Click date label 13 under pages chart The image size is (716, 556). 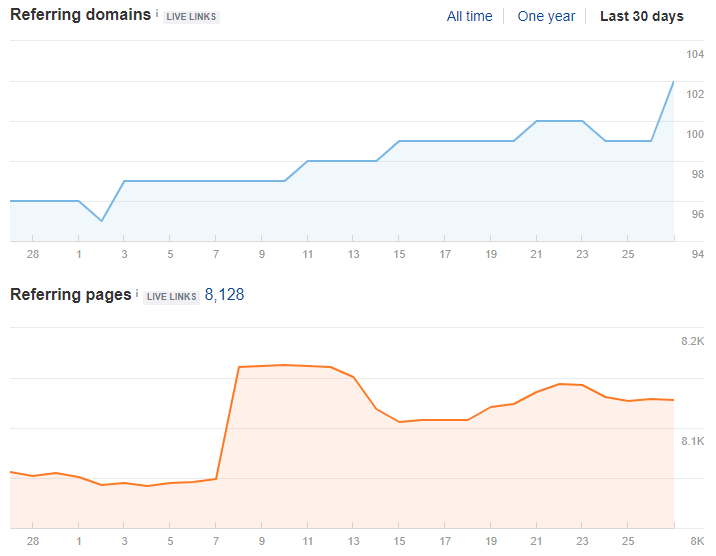[353, 541]
